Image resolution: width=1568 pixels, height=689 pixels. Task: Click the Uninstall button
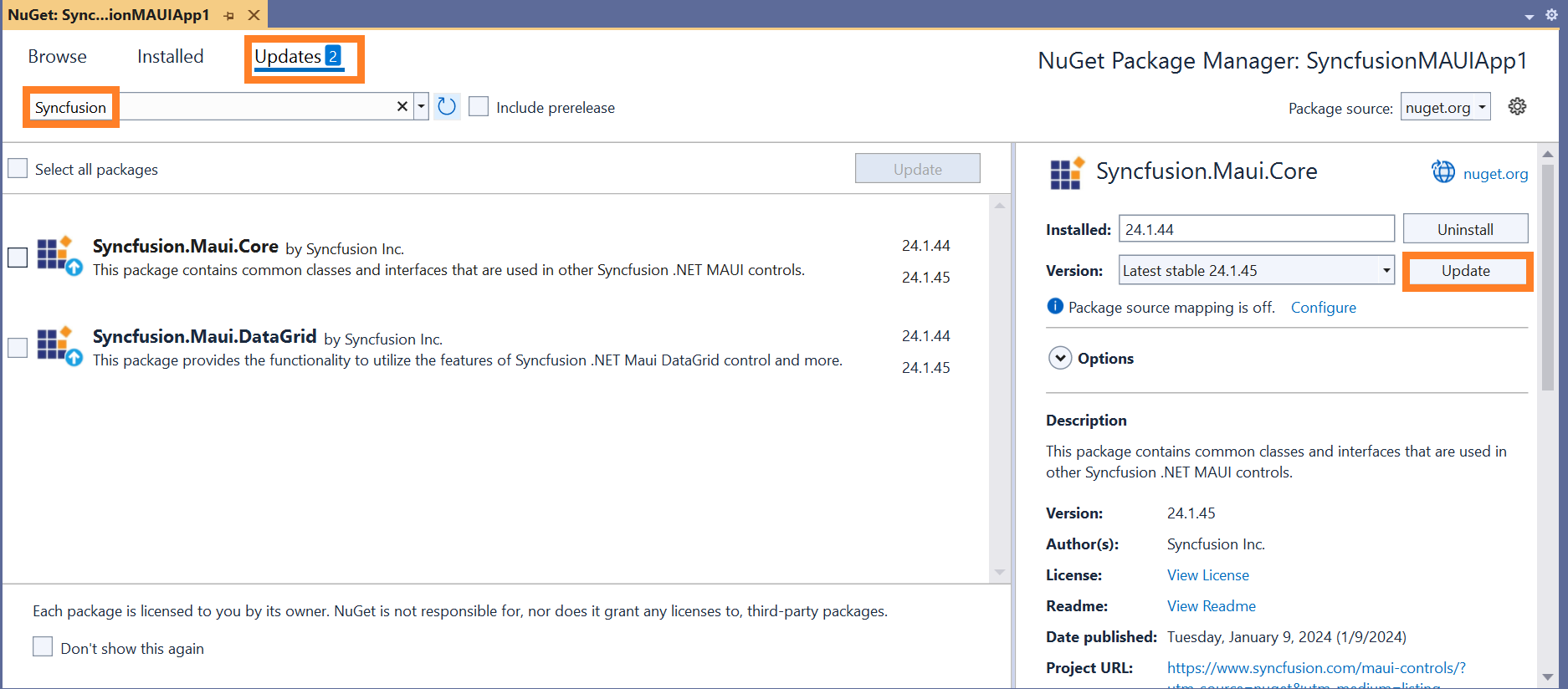coord(1465,229)
